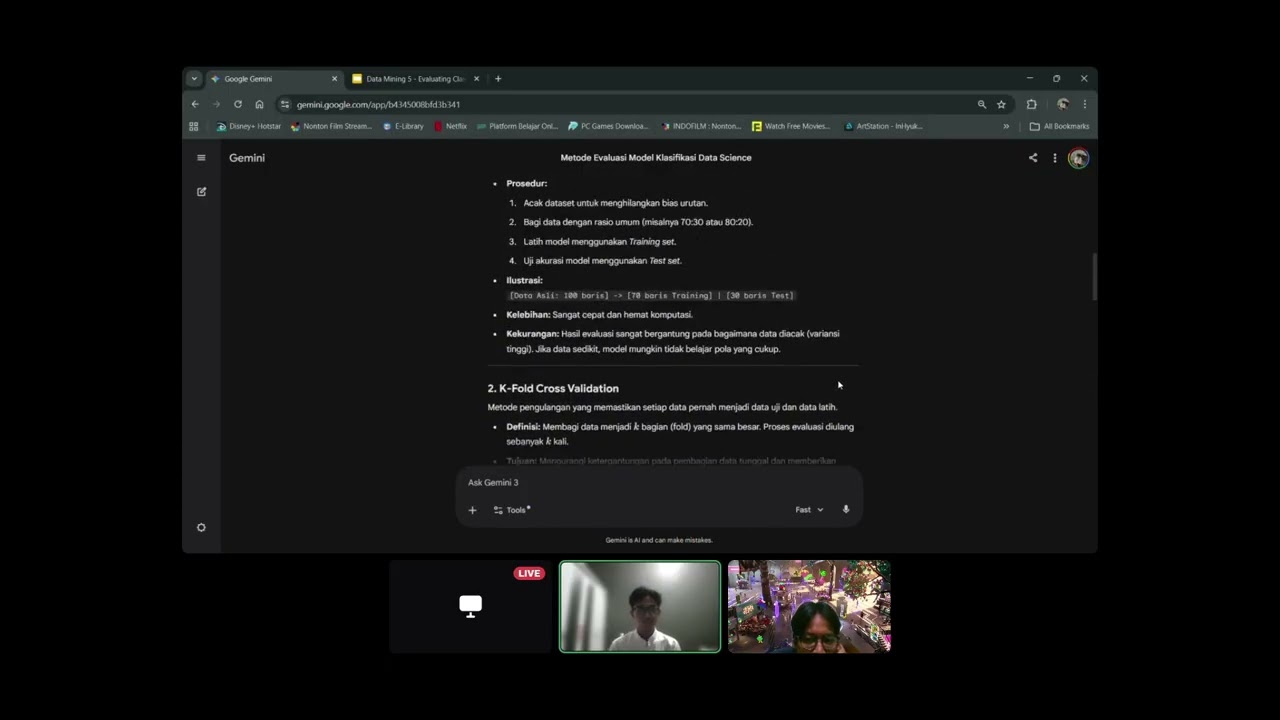Click the browser address bar URL
The image size is (1280, 720).
click(378, 104)
